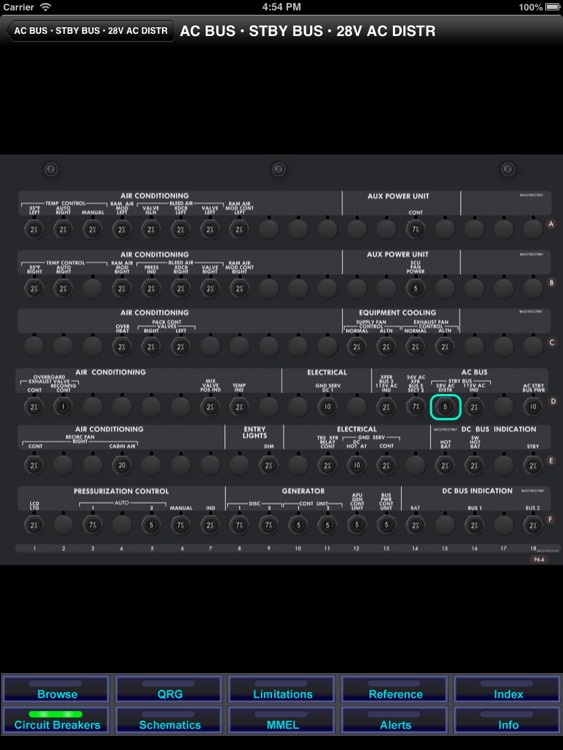This screenshot has width=563, height=750.
Task: Select the pressurization MANUAL breaker
Action: click(181, 525)
